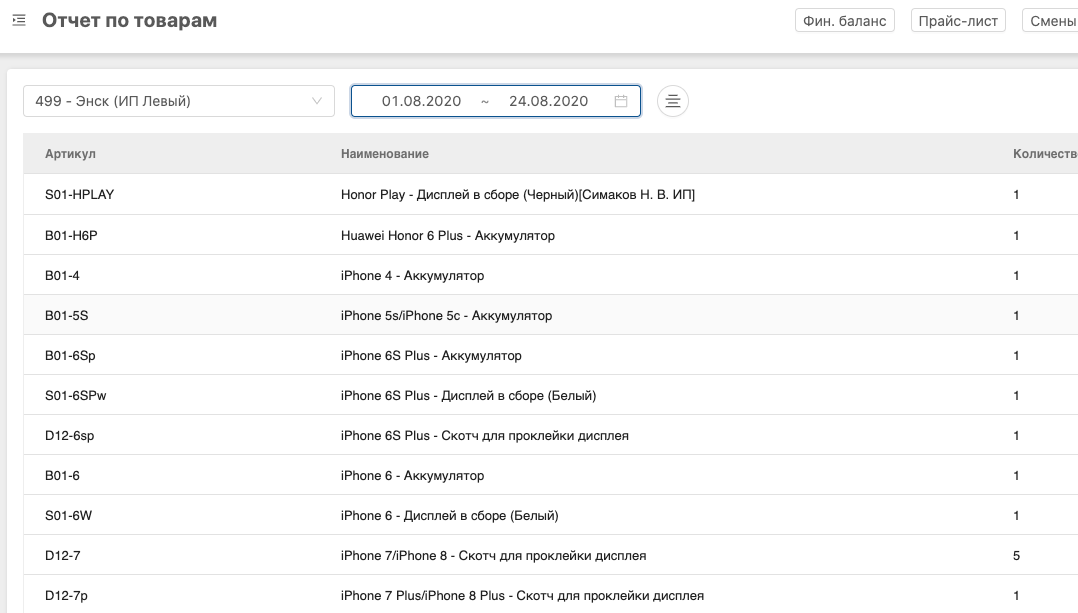Click iPhone 7/iPhone 8 - Скотч name
This screenshot has width=1078, height=613.
point(494,555)
